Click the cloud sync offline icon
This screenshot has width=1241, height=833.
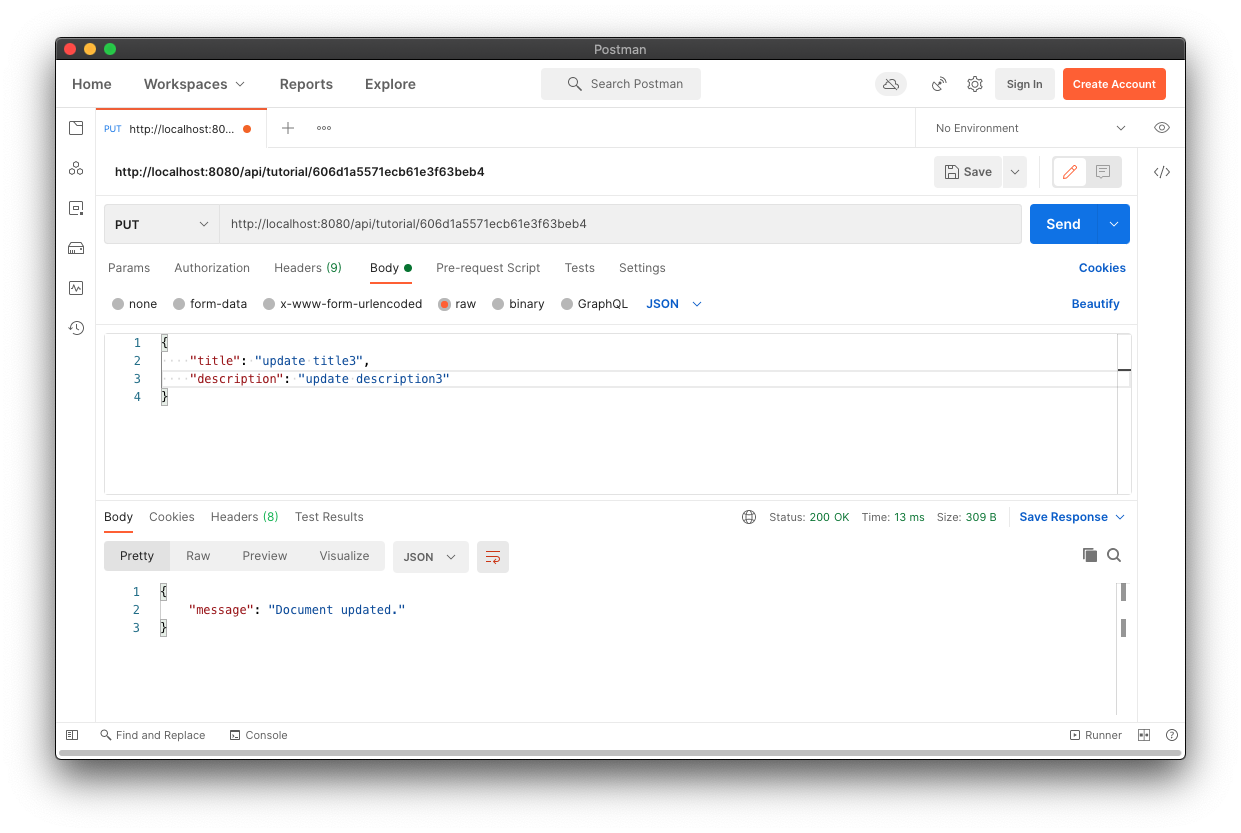[891, 84]
